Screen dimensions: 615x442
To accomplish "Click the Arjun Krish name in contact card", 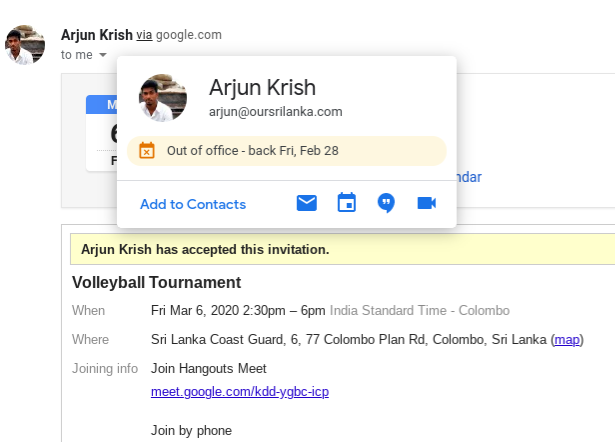I will click(x=262, y=87).
